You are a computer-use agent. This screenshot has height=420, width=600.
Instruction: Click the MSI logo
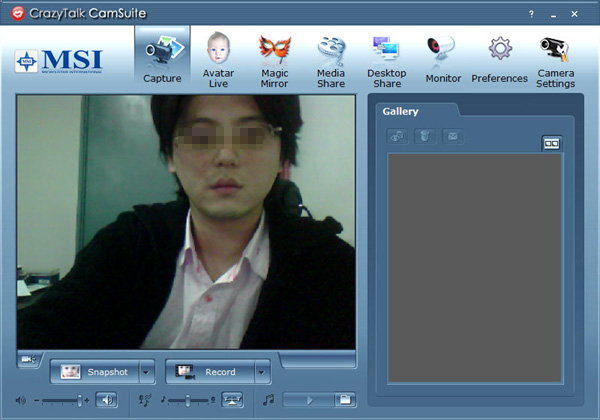pyautogui.click(x=59, y=60)
